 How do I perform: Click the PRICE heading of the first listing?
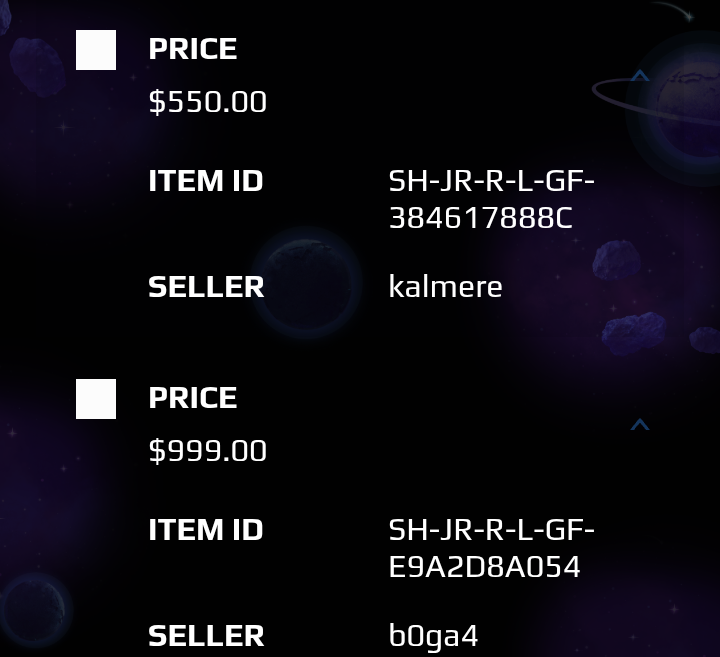(193, 49)
